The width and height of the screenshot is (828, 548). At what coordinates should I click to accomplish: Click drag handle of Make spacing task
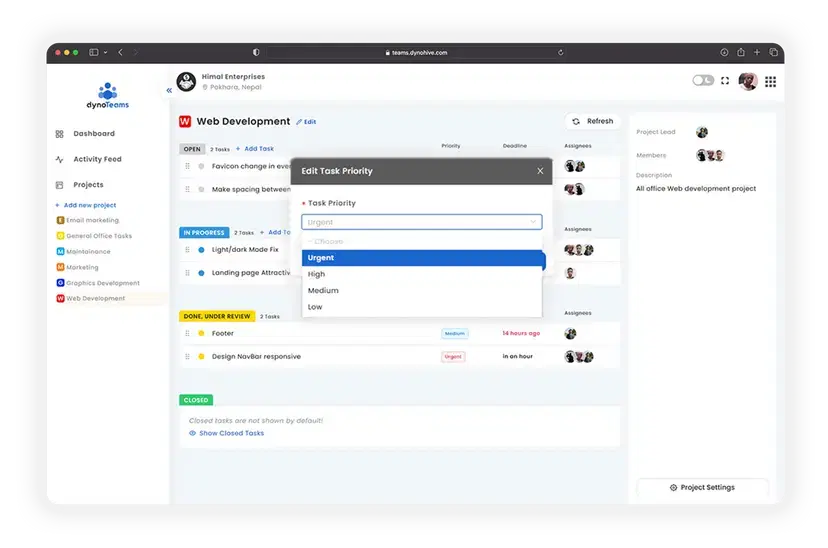(x=187, y=189)
